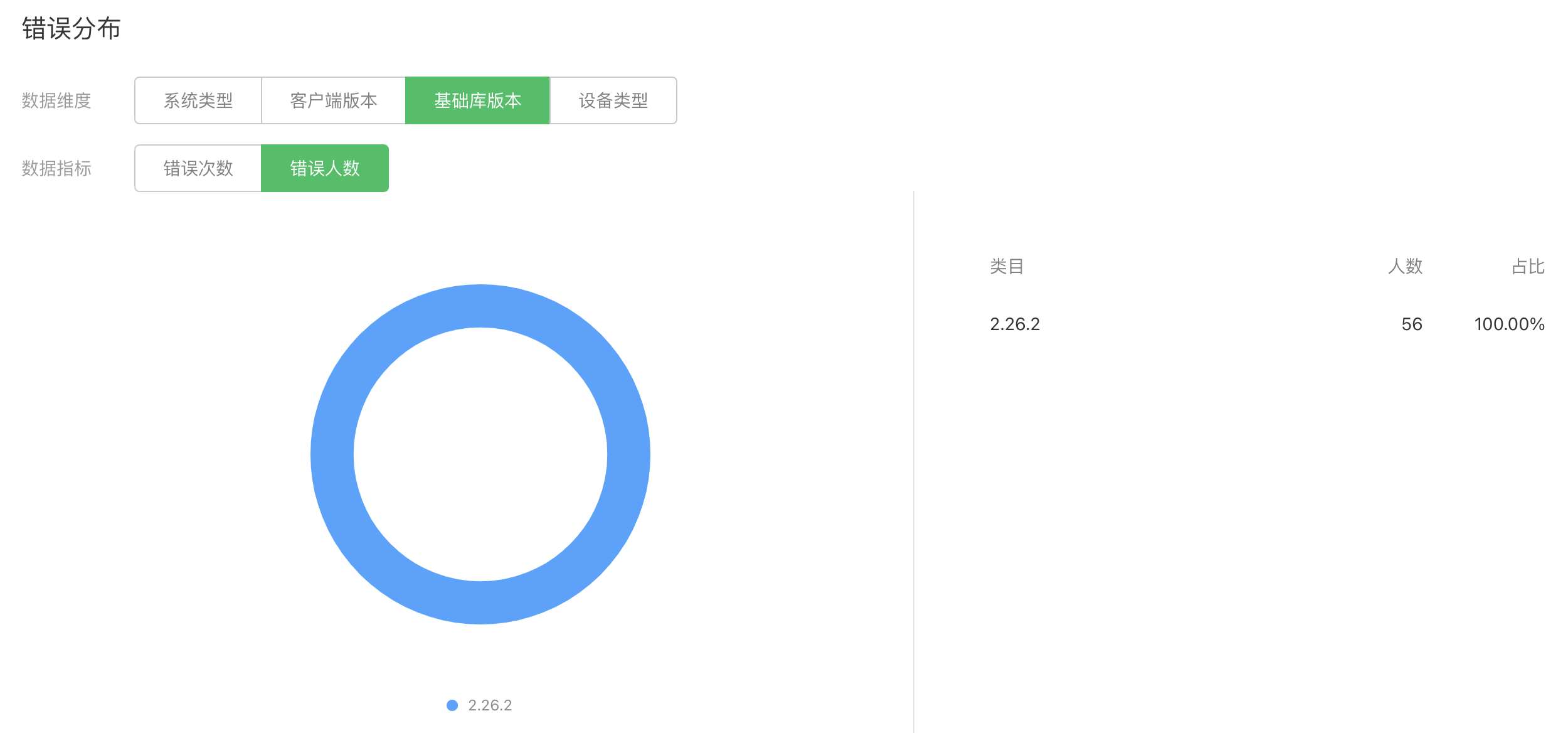Toggle metric to 错误次数
The image size is (1568, 733).
(x=198, y=168)
